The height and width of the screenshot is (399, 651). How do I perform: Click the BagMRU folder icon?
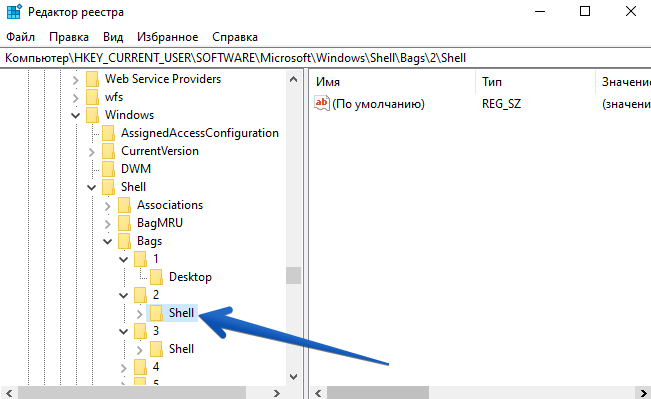[x=125, y=223]
